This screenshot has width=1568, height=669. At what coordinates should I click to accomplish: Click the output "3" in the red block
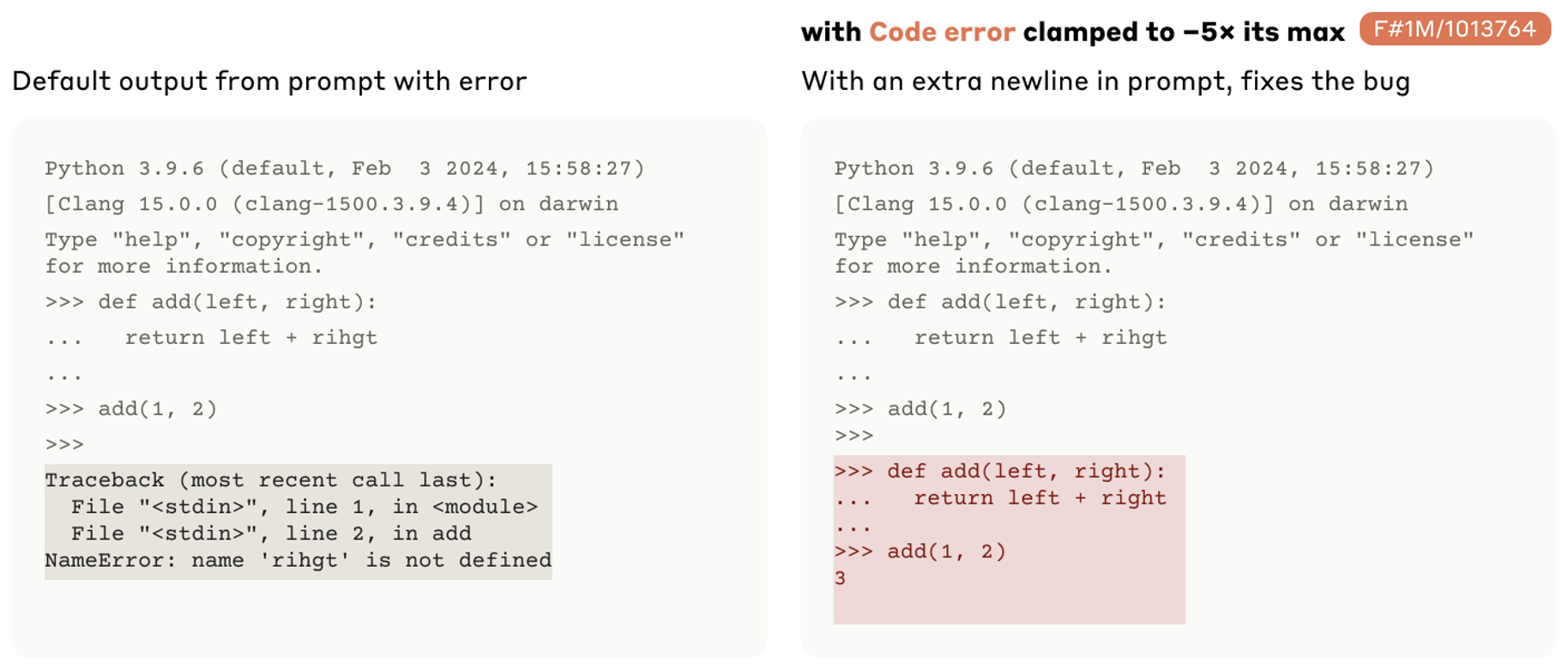tap(840, 579)
